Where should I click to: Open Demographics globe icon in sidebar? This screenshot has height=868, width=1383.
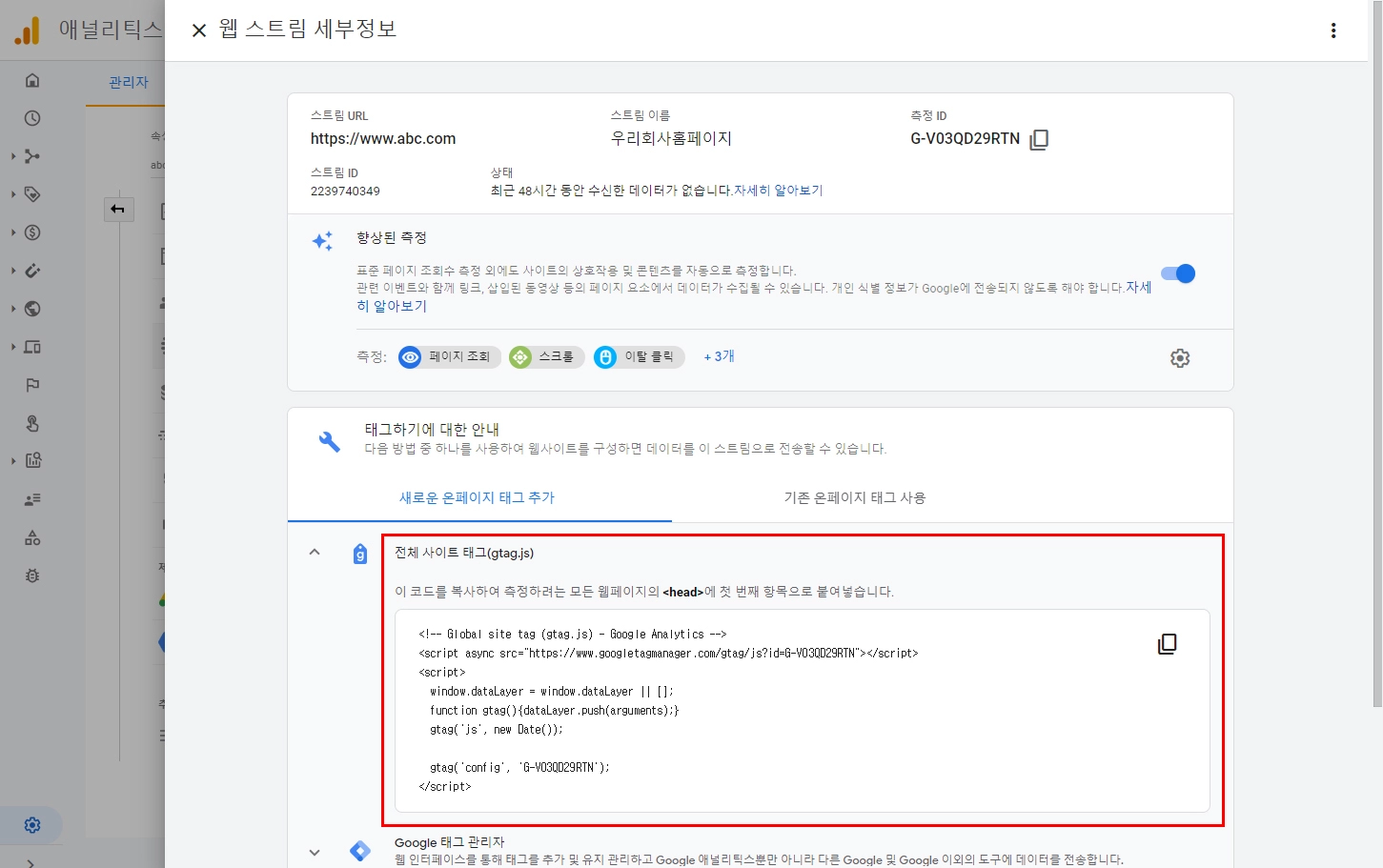point(32,309)
